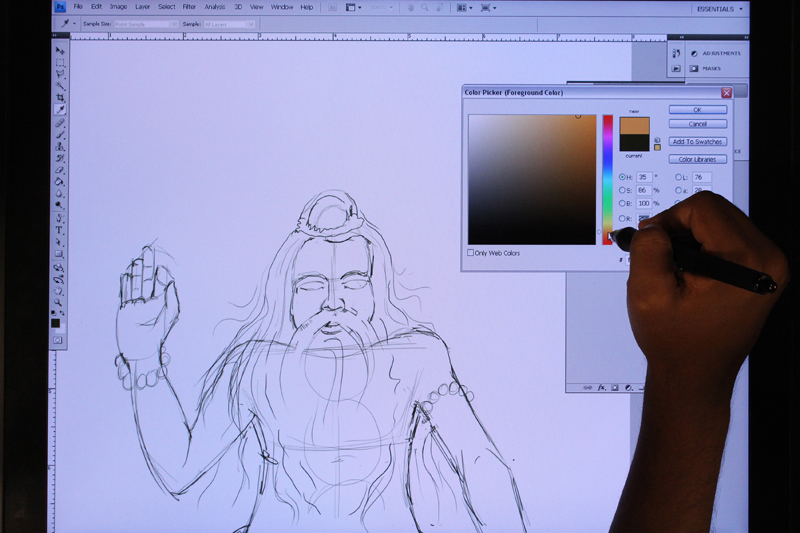Image resolution: width=800 pixels, height=533 pixels.
Task: Open the Sample Size dropdown
Action: click(145, 23)
